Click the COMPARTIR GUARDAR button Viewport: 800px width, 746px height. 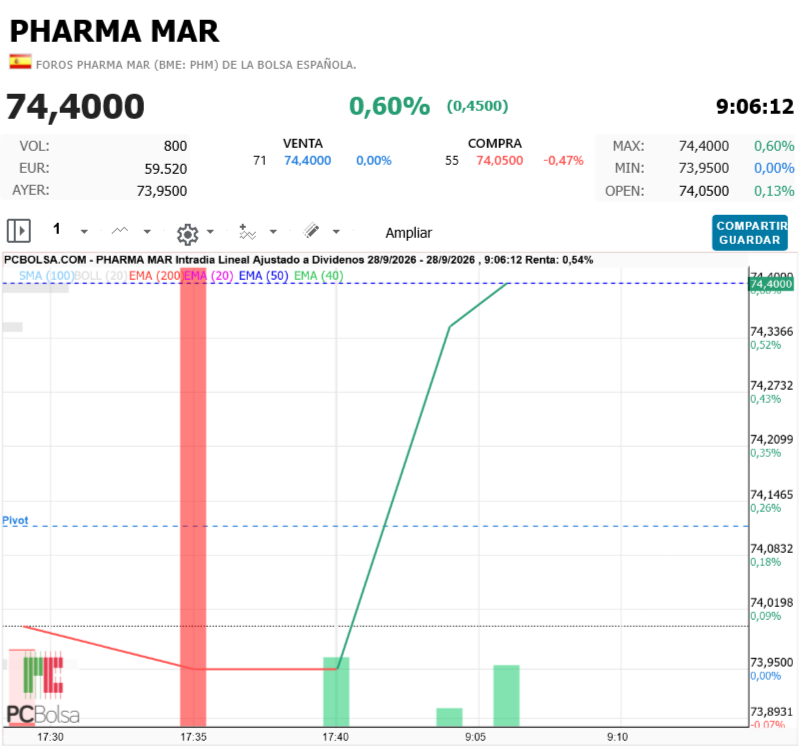[750, 233]
